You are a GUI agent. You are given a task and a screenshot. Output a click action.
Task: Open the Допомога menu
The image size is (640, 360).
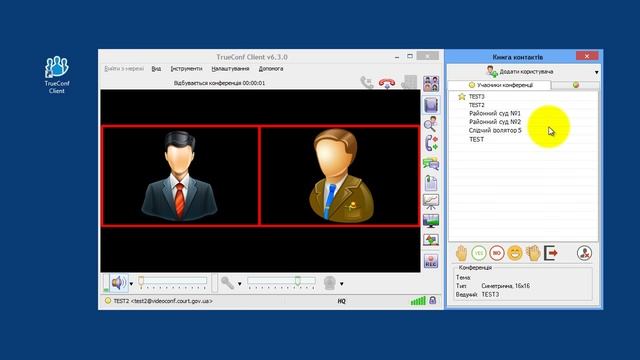click(271, 69)
